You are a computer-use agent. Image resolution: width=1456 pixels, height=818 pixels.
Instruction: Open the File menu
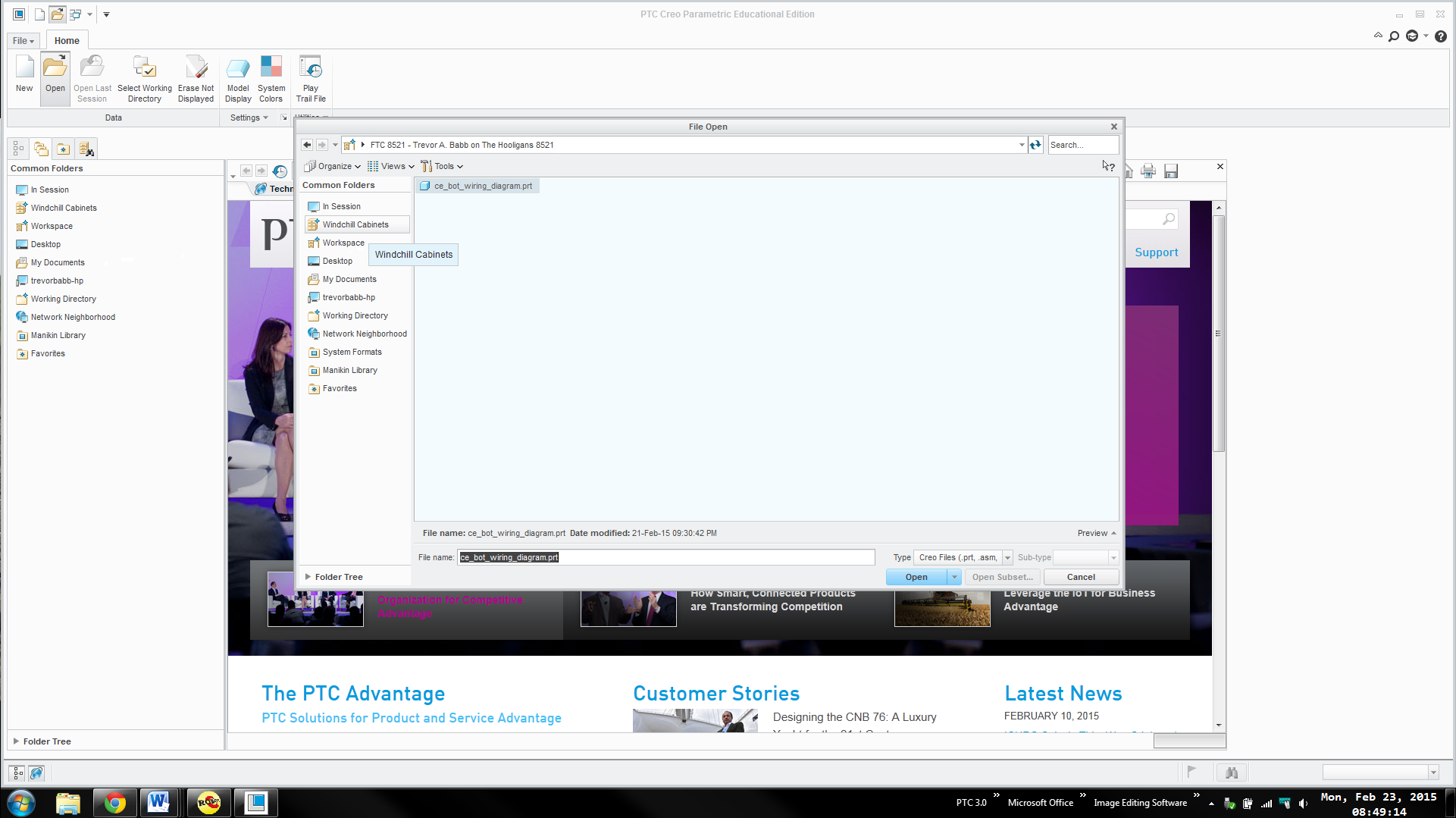click(22, 40)
